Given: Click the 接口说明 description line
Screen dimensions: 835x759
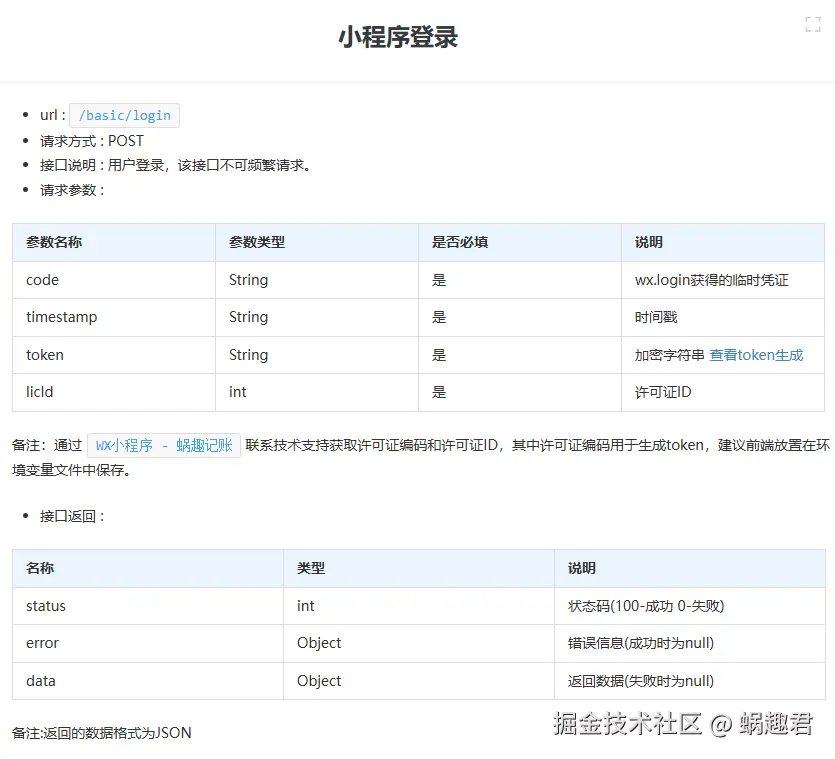Looking at the screenshot, I should pyautogui.click(x=175, y=166).
